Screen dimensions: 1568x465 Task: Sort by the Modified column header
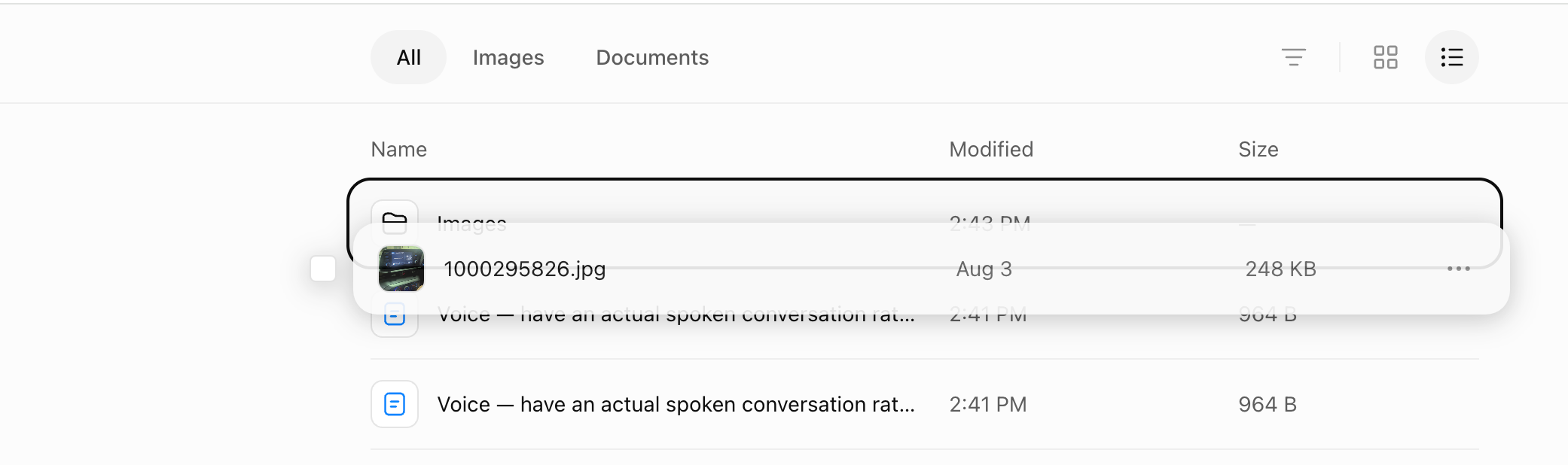click(x=991, y=149)
